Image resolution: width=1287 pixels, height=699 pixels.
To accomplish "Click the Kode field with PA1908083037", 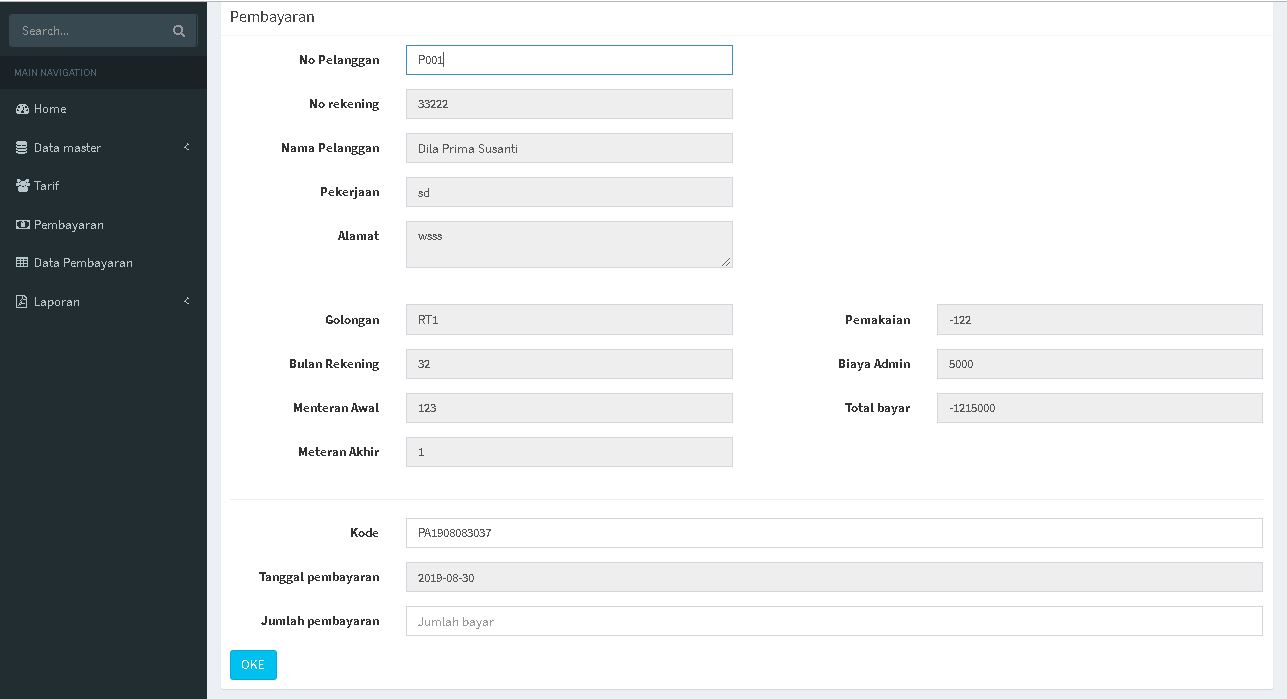I will click(x=835, y=533).
